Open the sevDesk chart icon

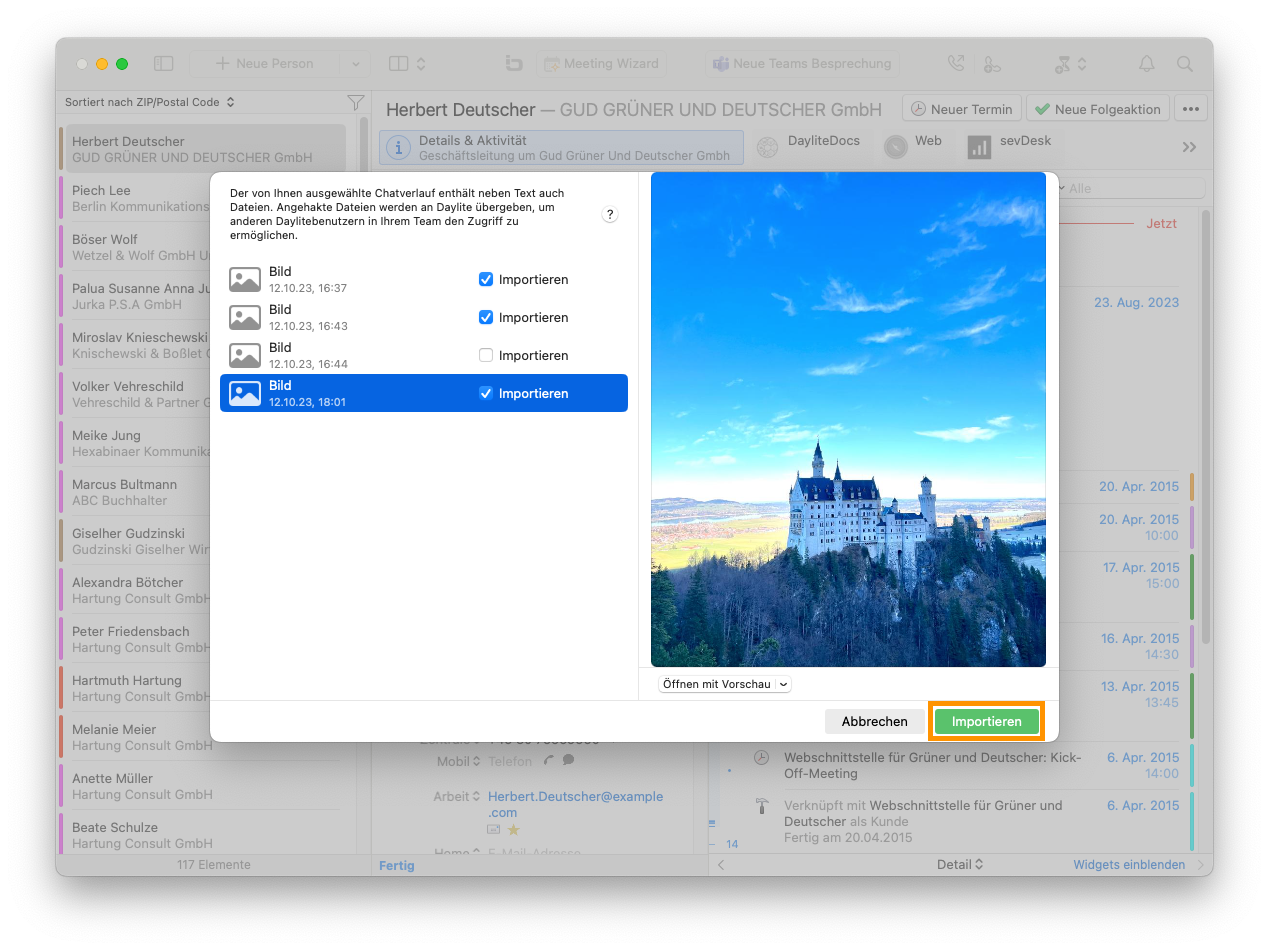coord(979,147)
